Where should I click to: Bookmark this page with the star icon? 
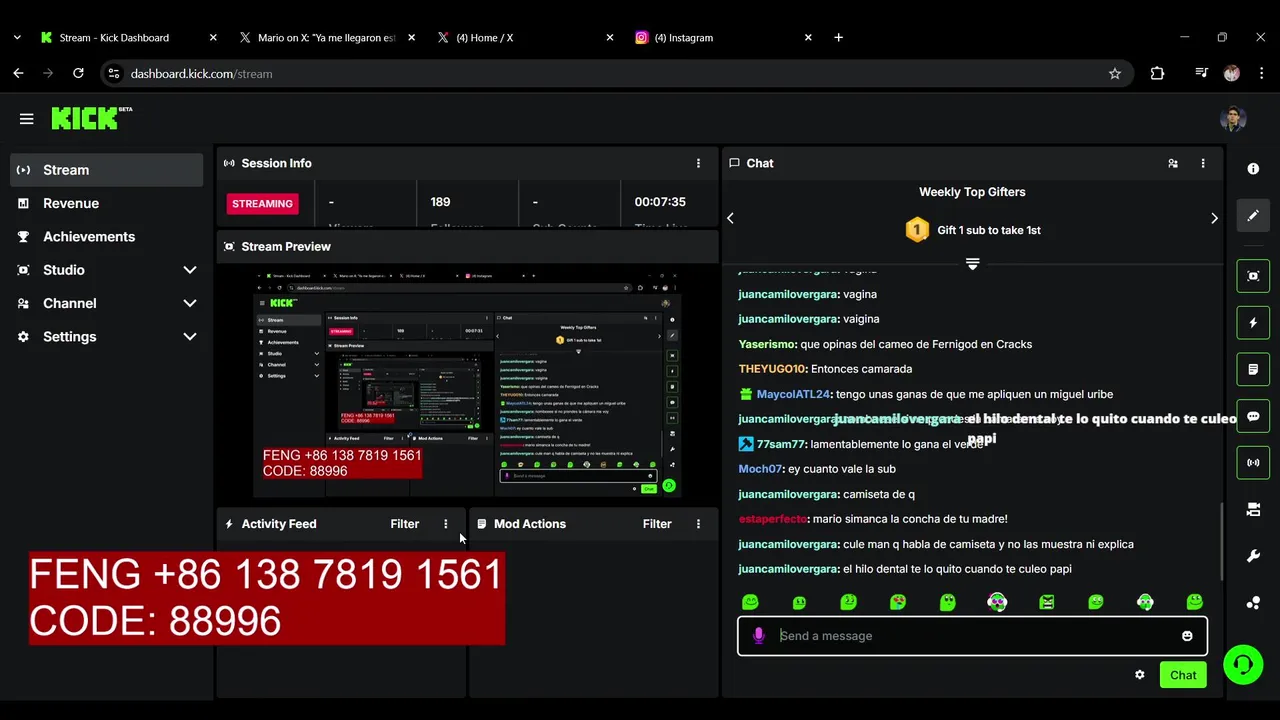tap(1115, 74)
